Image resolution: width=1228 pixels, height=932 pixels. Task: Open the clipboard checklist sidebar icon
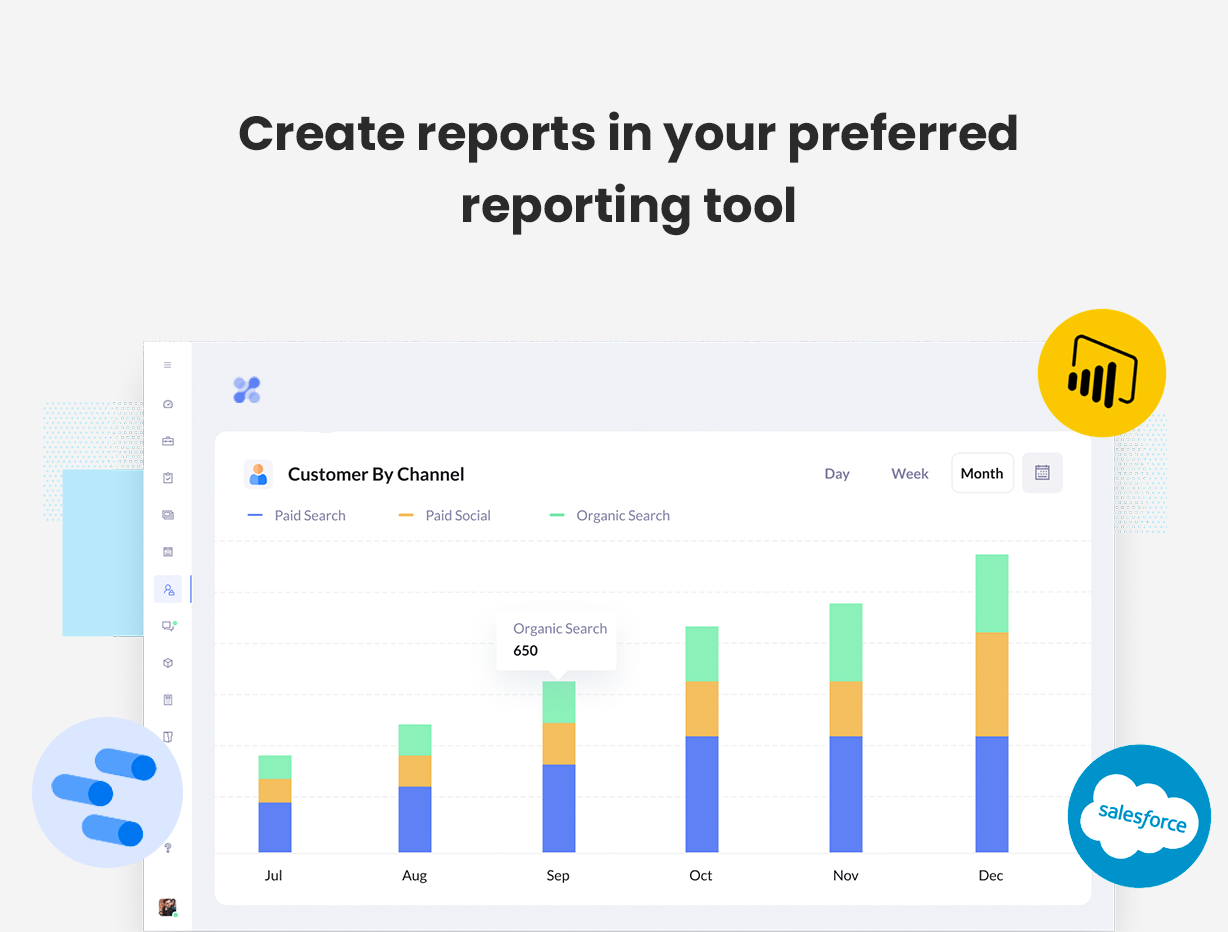pos(168,478)
